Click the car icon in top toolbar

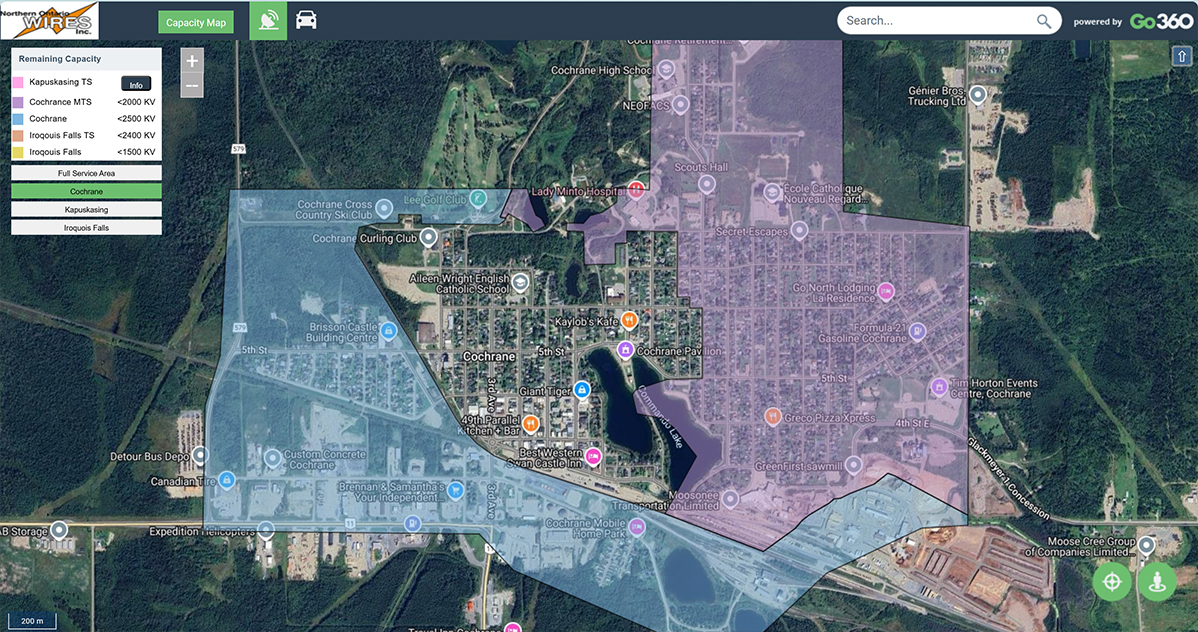tap(306, 20)
